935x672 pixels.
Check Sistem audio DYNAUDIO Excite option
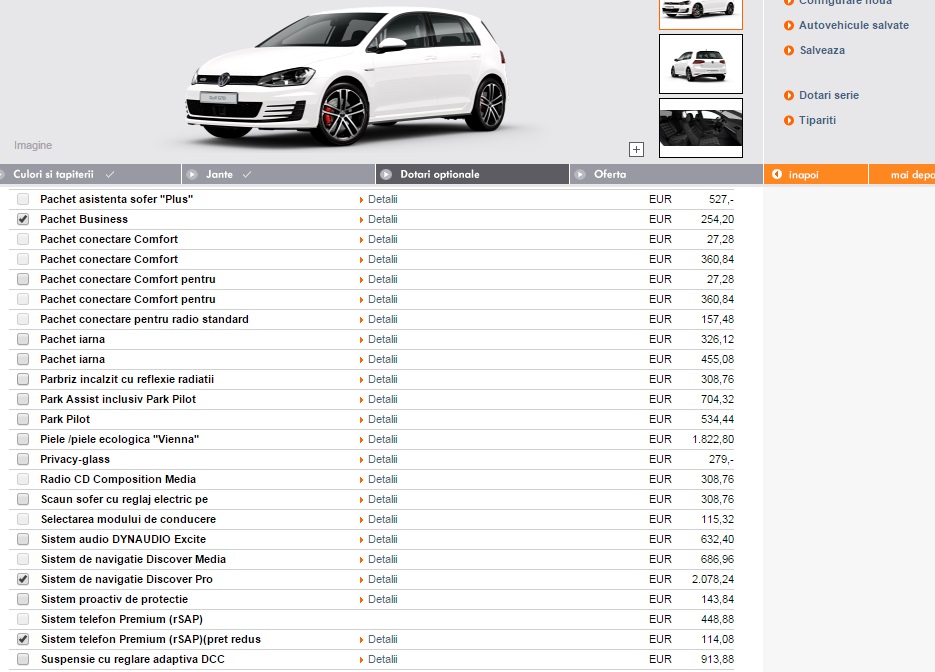pos(23,539)
